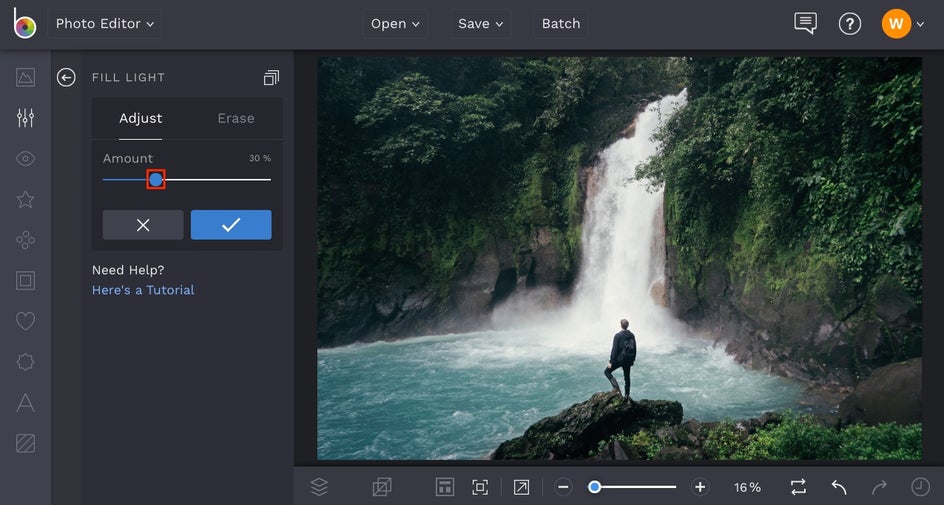Image resolution: width=944 pixels, height=505 pixels.
Task: Open the Artsy sidebar icon
Action: pos(25,240)
